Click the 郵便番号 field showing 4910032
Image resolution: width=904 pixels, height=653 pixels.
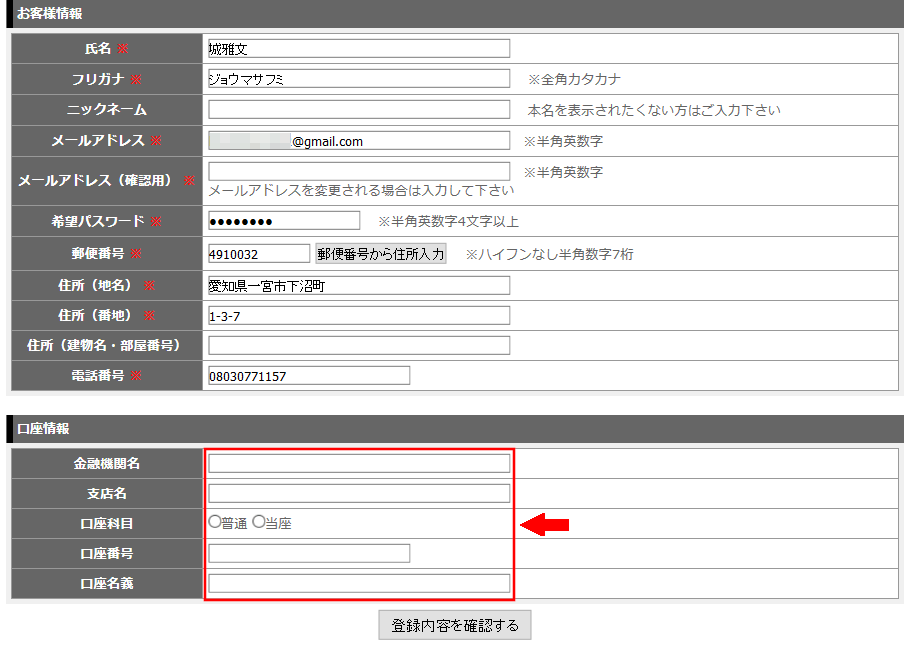pos(259,254)
